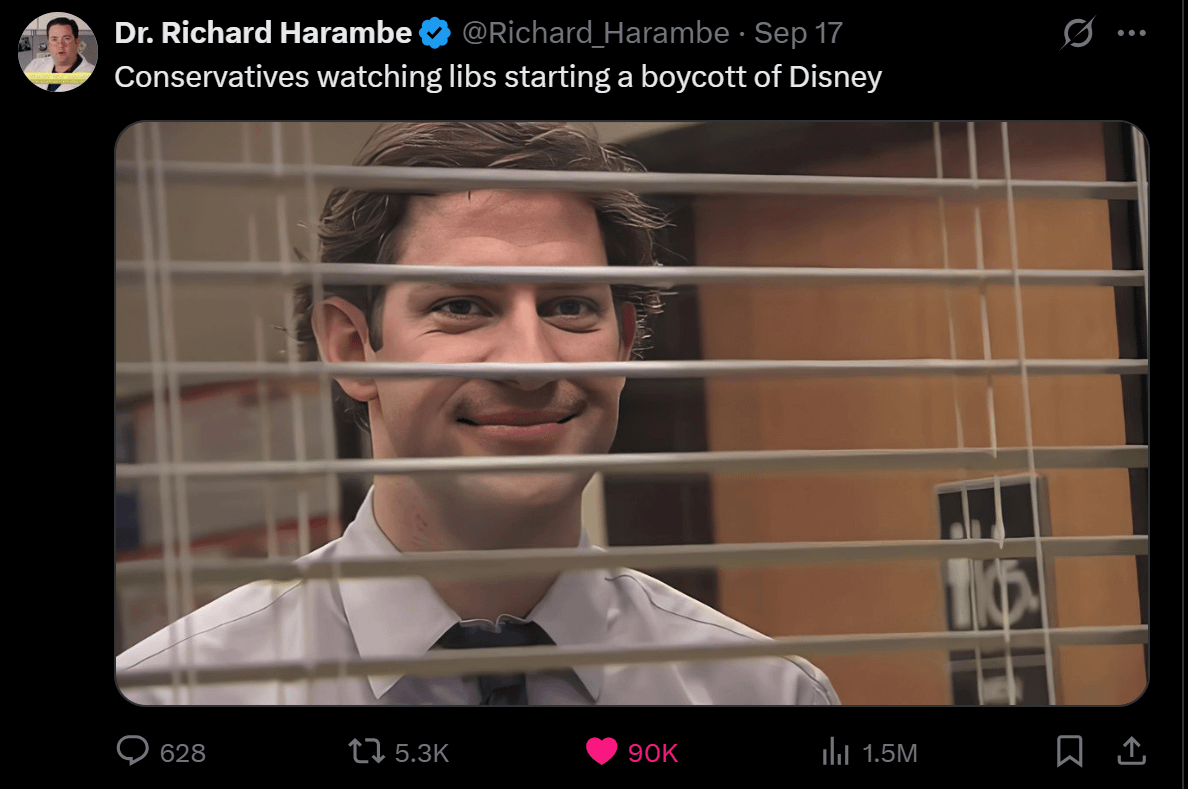Image resolution: width=1188 pixels, height=789 pixels.
Task: Expand the meme image of man behind blinds
Action: (631, 413)
